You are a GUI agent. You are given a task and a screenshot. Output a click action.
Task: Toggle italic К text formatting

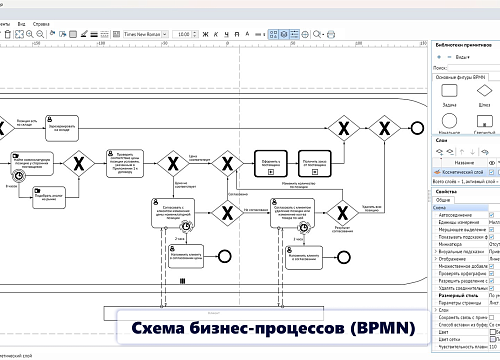pyautogui.click(x=216, y=34)
